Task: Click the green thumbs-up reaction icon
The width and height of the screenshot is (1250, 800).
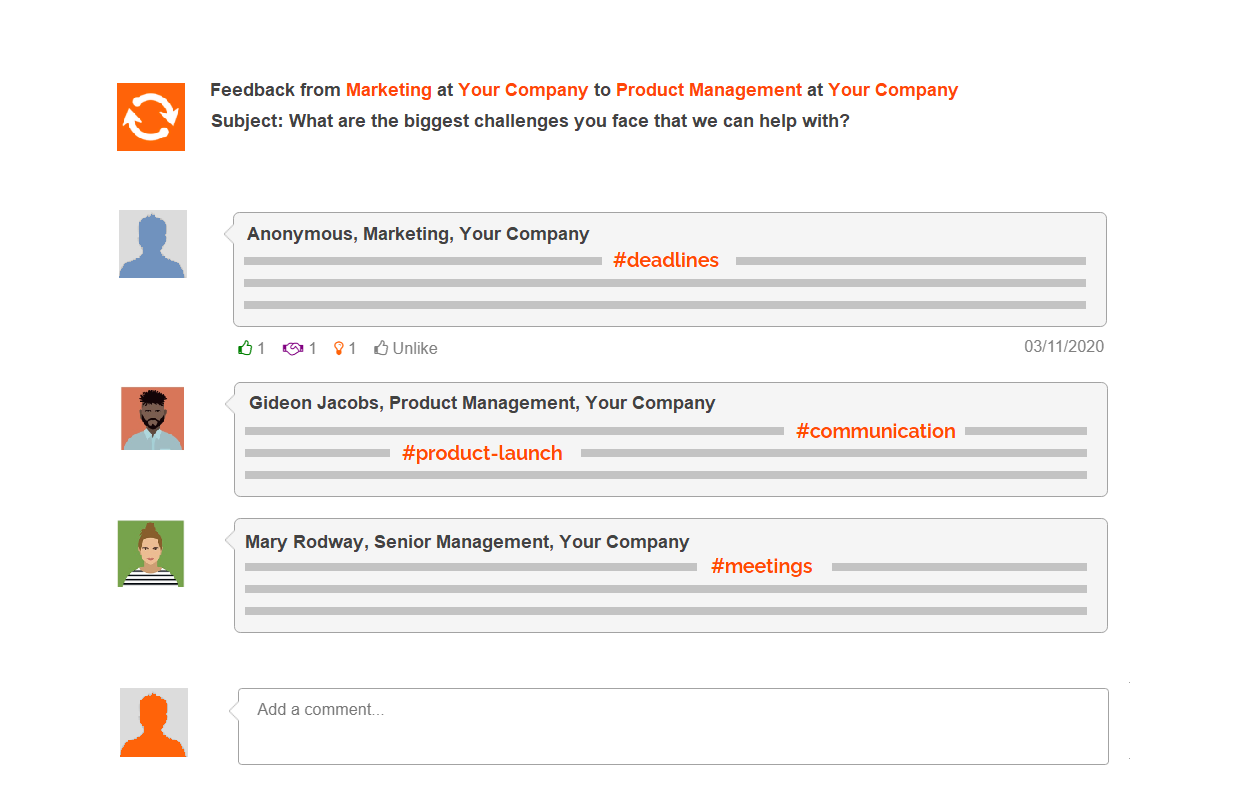Action: coord(245,348)
